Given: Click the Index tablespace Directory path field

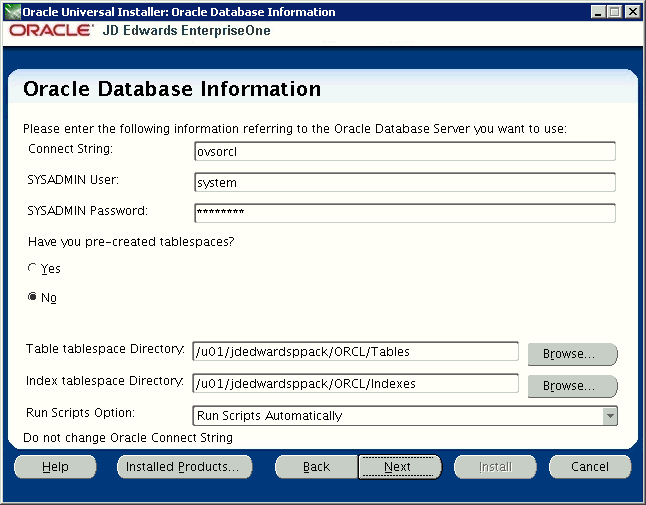Looking at the screenshot, I should 356,383.
